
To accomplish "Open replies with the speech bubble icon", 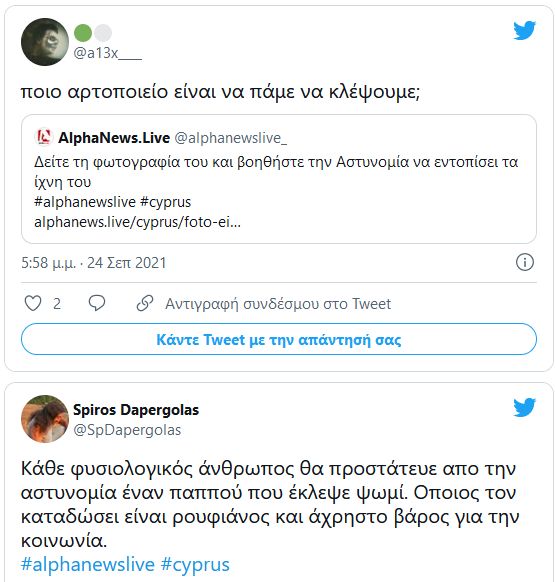I will 97,303.
